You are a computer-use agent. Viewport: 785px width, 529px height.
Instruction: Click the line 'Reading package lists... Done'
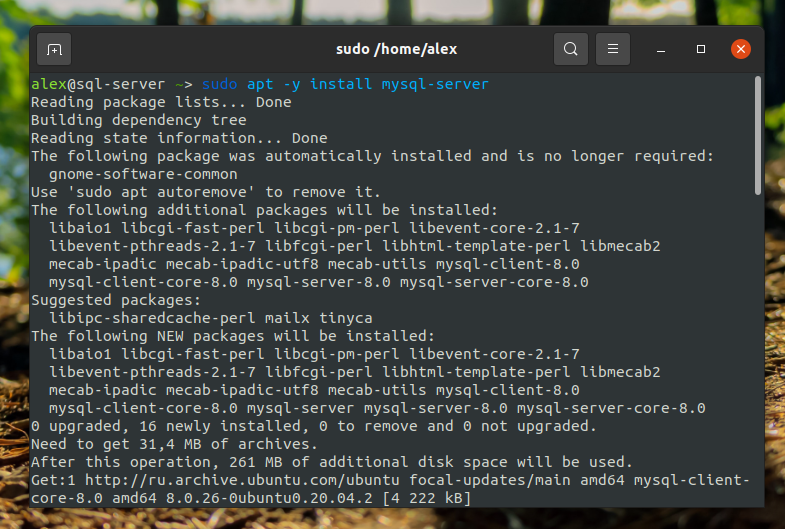point(161,102)
